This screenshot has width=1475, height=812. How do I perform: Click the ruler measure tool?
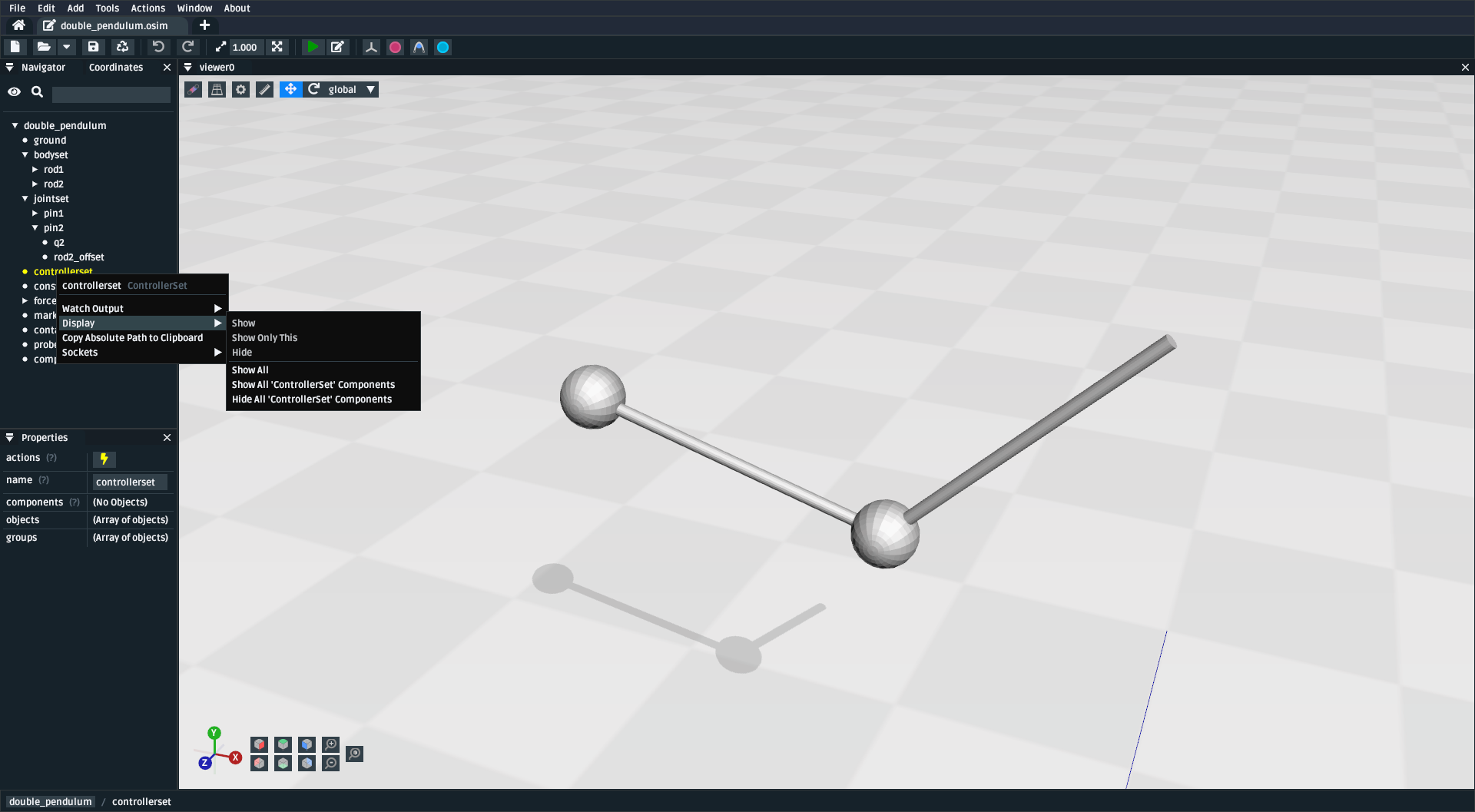coord(264,90)
